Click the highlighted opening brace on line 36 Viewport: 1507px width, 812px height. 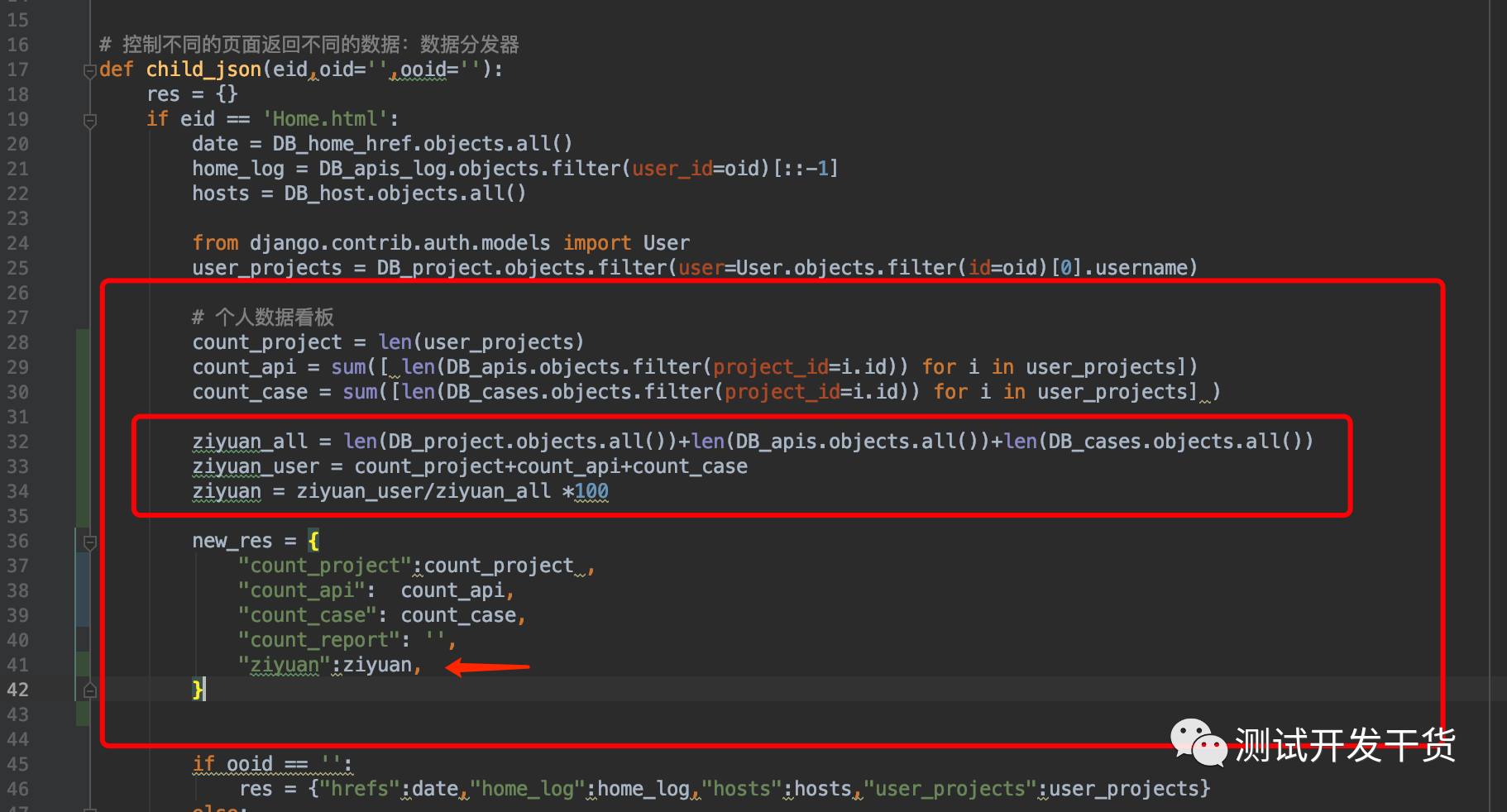click(x=313, y=541)
